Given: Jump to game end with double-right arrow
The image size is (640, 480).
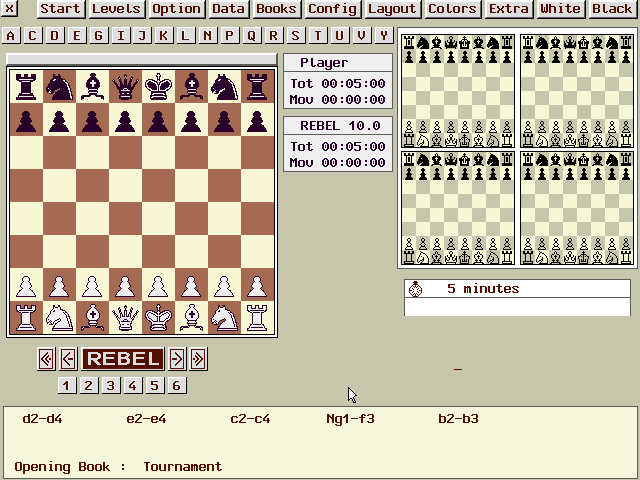Looking at the screenshot, I should pyautogui.click(x=198, y=359).
